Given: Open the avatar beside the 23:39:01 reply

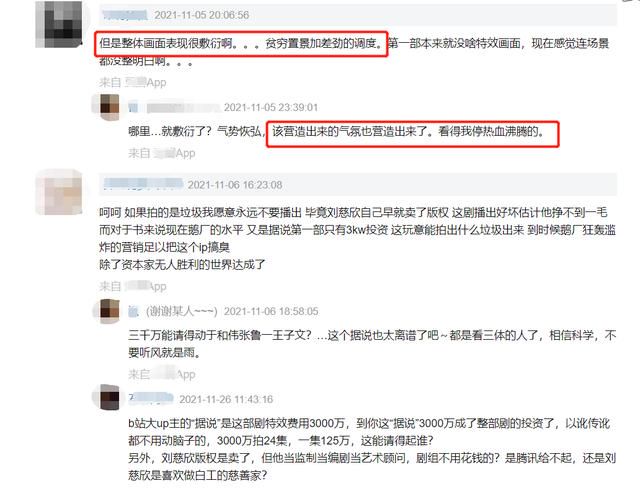Looking at the screenshot, I should pos(109,107).
